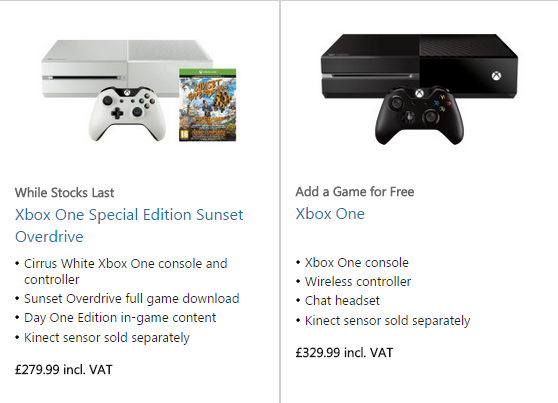Click the Add a Game for Free label
Viewport: 558px width, 403px height.
click(355, 192)
